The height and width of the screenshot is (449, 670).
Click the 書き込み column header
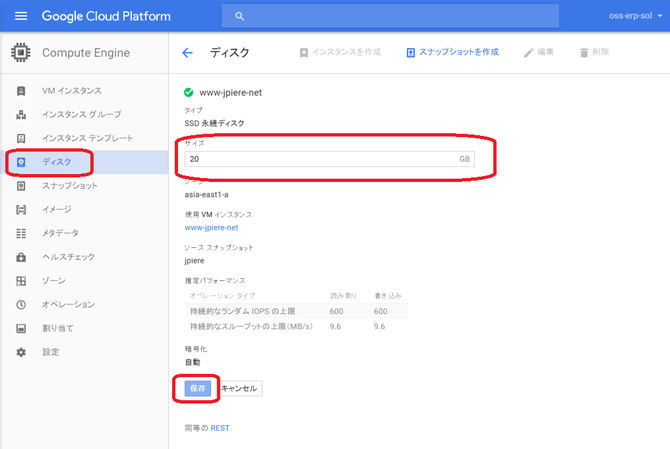[x=388, y=296]
